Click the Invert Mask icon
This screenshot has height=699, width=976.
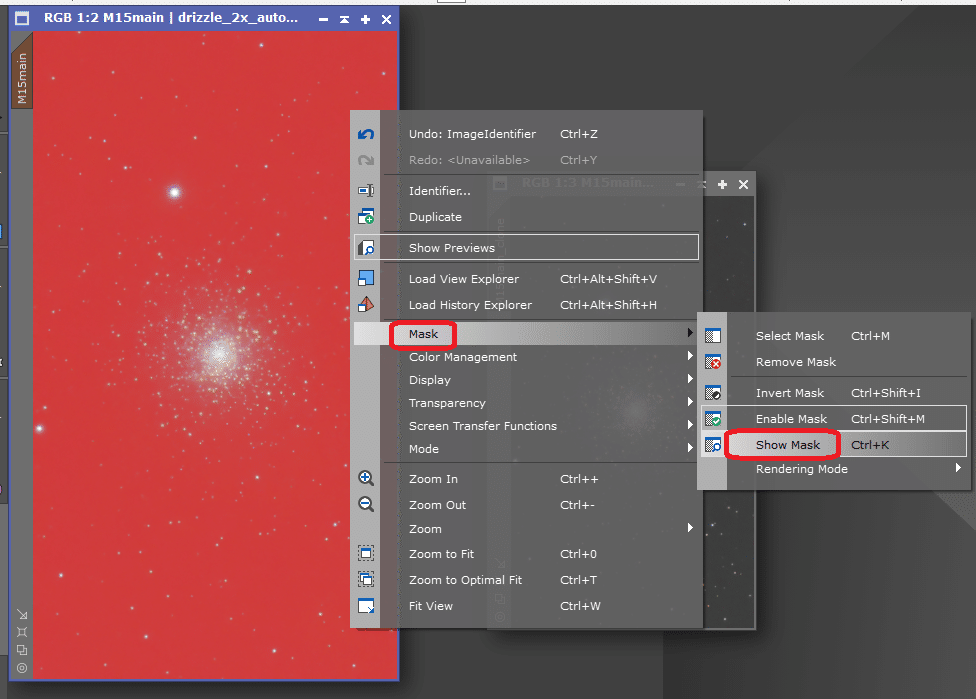pos(713,393)
